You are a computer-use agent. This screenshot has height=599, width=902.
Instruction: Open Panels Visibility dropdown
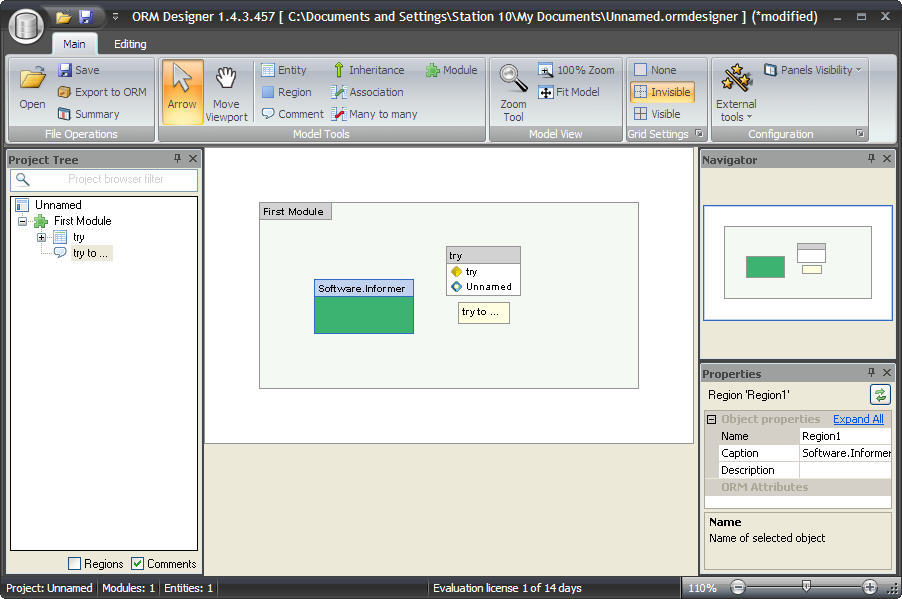pyautogui.click(x=812, y=70)
